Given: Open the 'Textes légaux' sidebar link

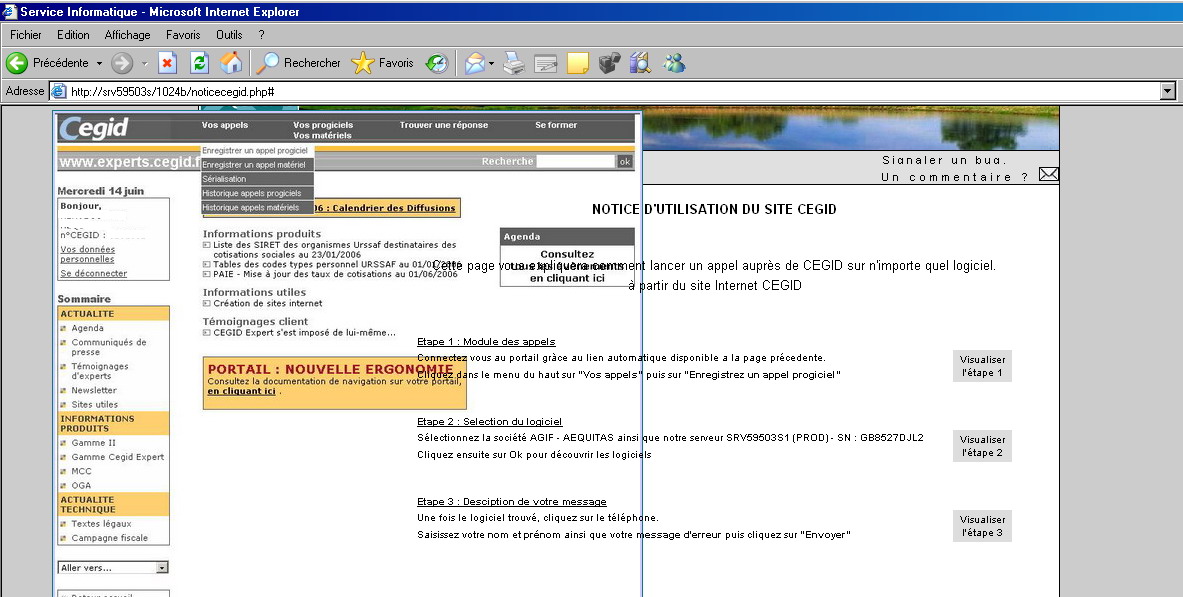Looking at the screenshot, I should pos(101,524).
